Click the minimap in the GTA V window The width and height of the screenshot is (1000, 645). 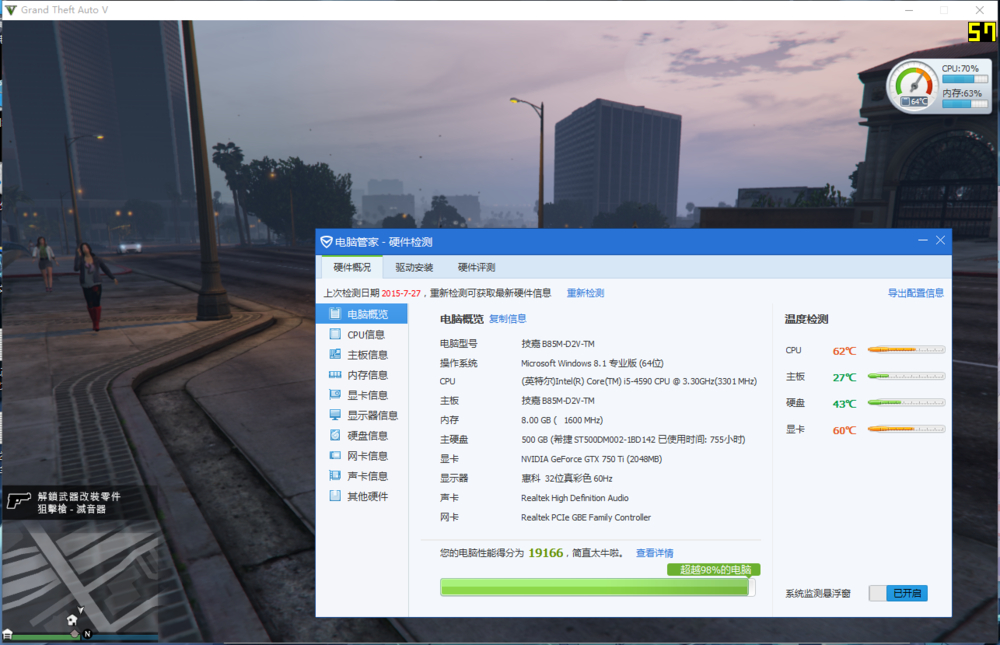(x=80, y=580)
